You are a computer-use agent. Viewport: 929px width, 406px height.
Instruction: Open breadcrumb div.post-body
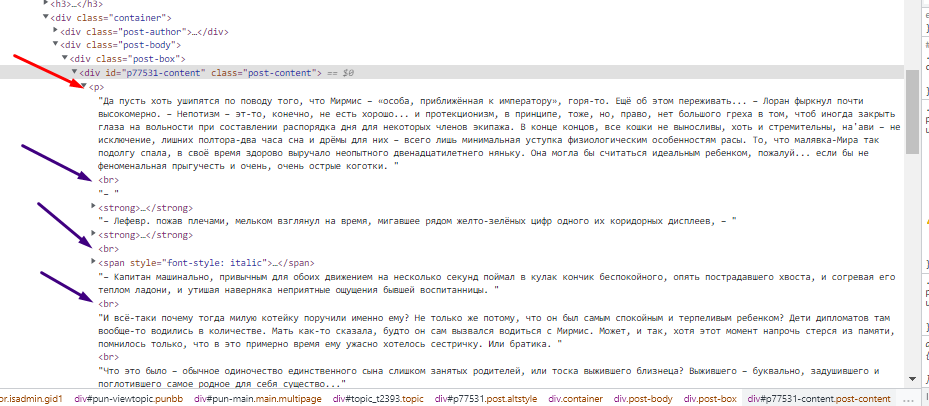[643, 399]
